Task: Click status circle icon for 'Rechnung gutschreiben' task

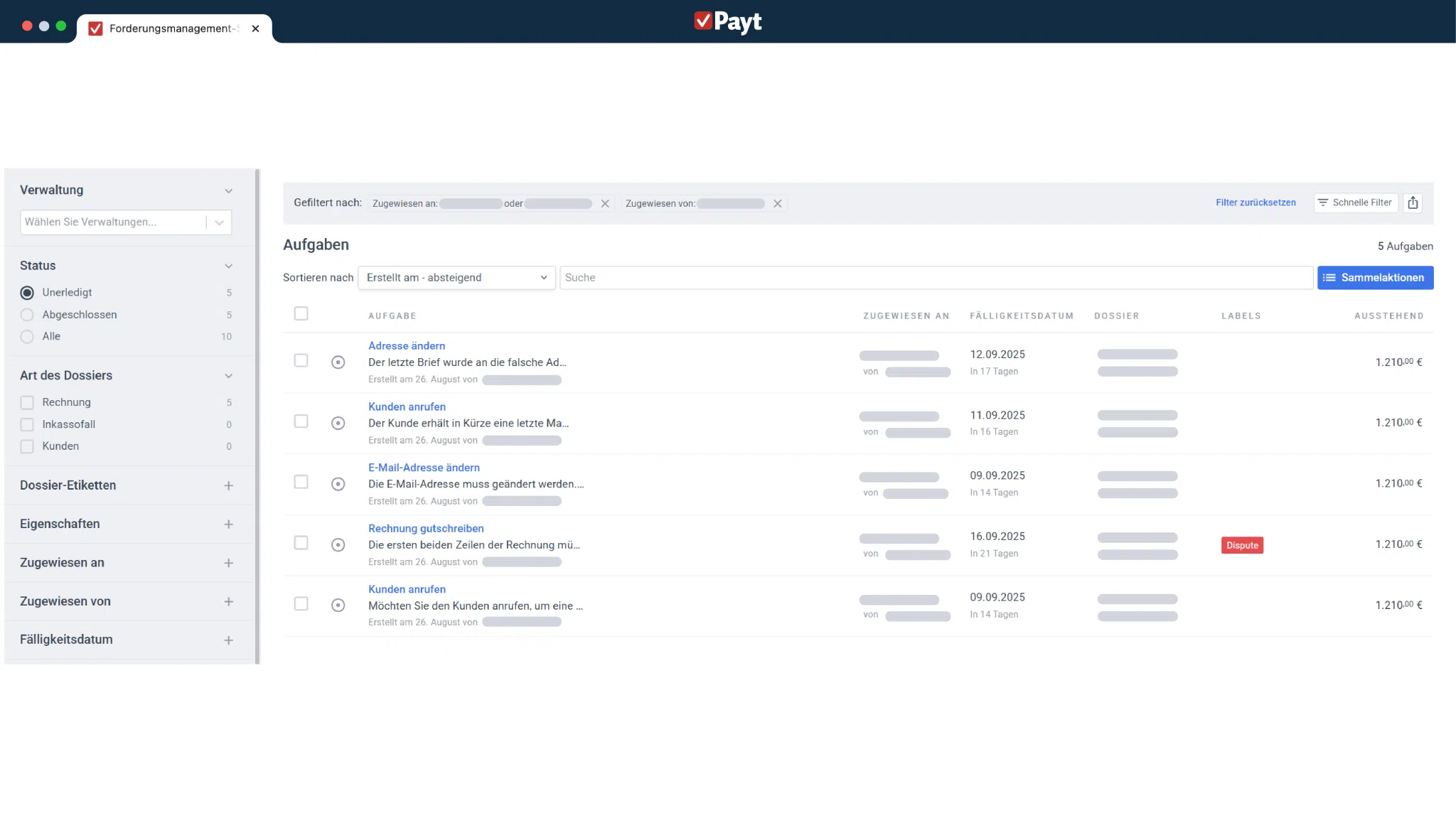Action: [338, 545]
